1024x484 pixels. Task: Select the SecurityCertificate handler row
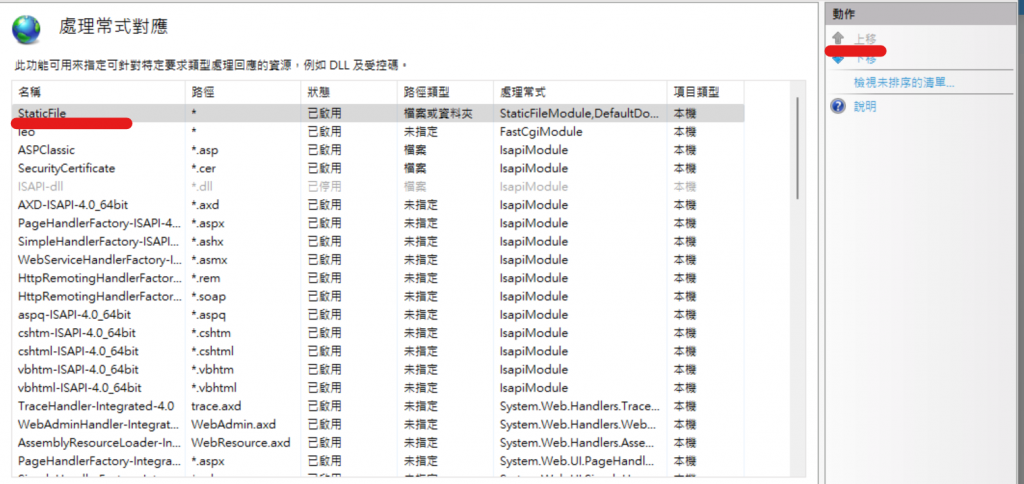(x=378, y=169)
